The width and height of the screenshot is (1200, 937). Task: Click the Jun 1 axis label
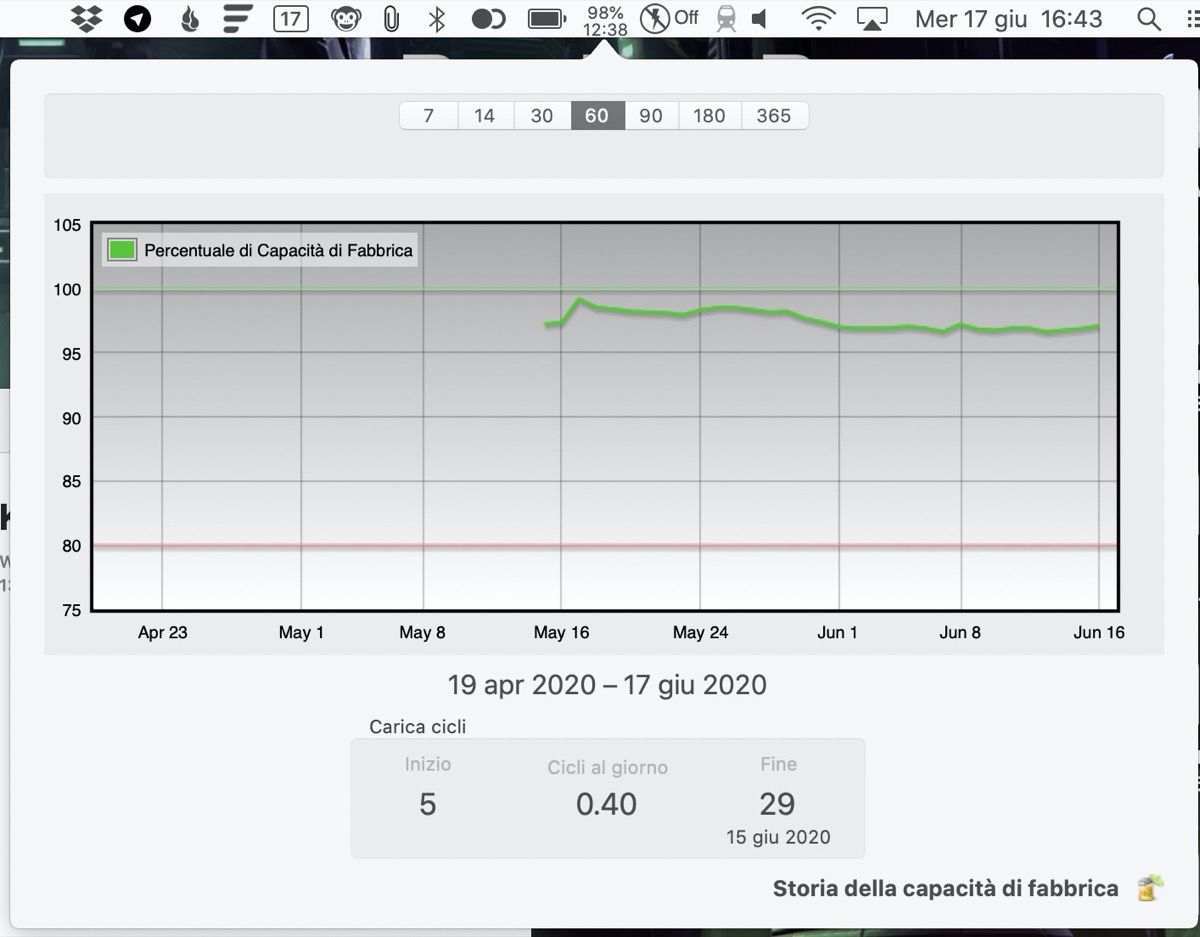(837, 633)
